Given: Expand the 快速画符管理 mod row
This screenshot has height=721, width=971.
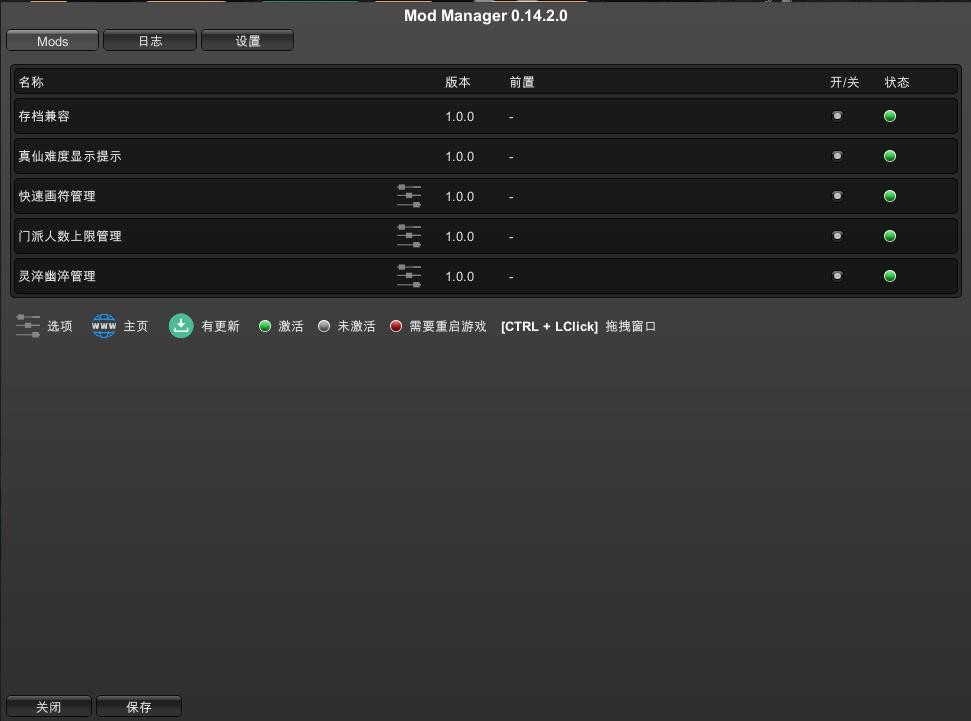Looking at the screenshot, I should click(x=200, y=196).
